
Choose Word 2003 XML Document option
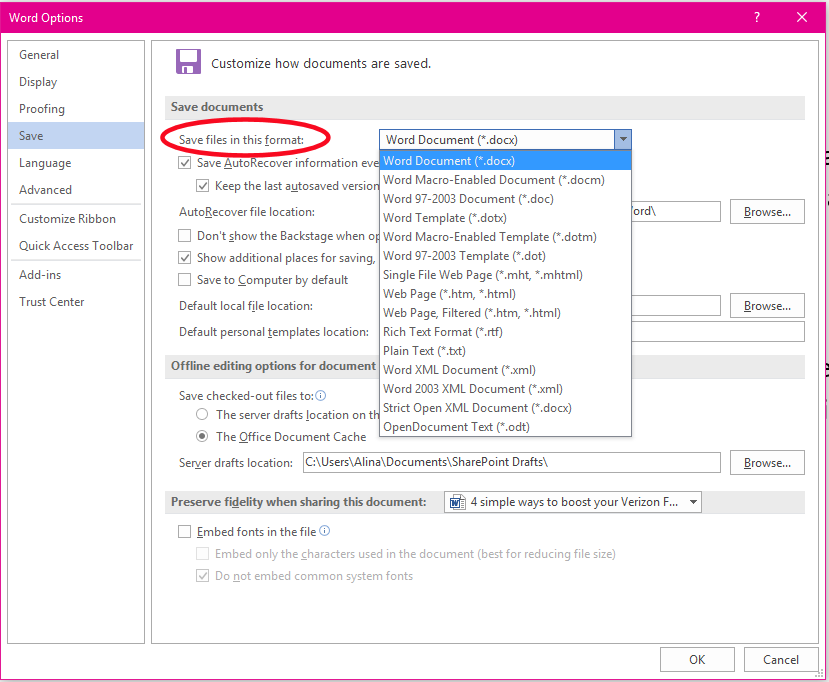click(505, 389)
